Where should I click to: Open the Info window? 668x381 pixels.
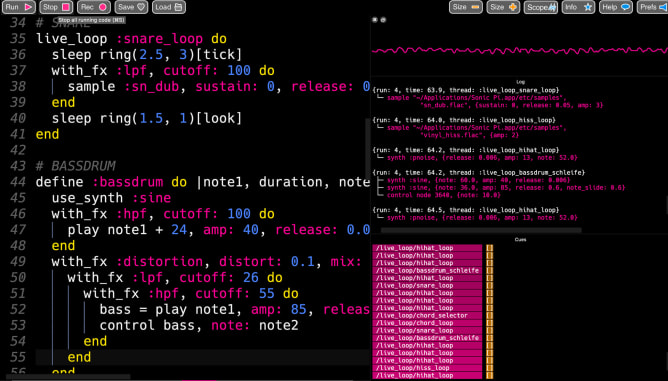(578, 7)
